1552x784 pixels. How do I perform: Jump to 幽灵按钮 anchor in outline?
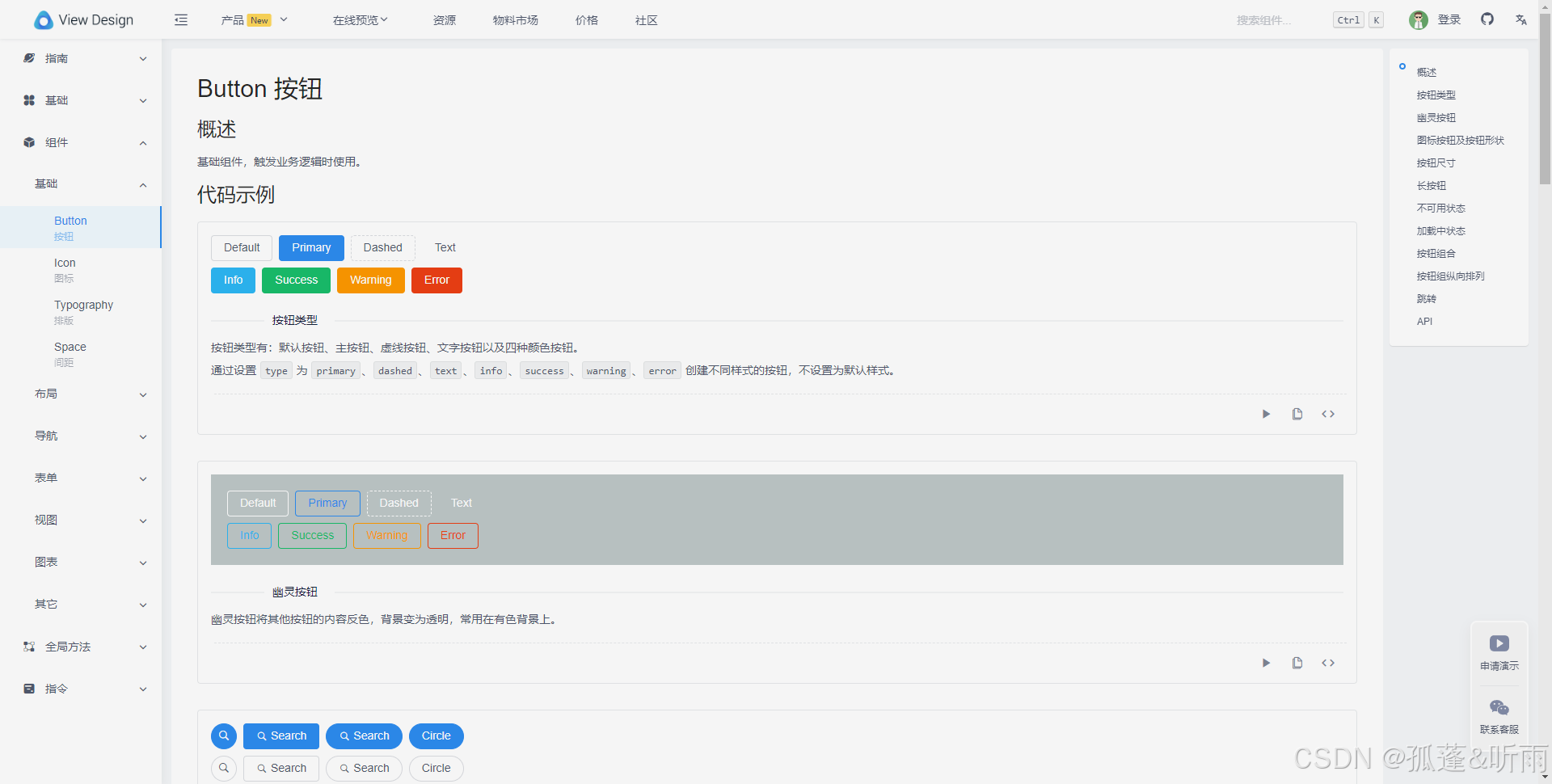[1436, 118]
